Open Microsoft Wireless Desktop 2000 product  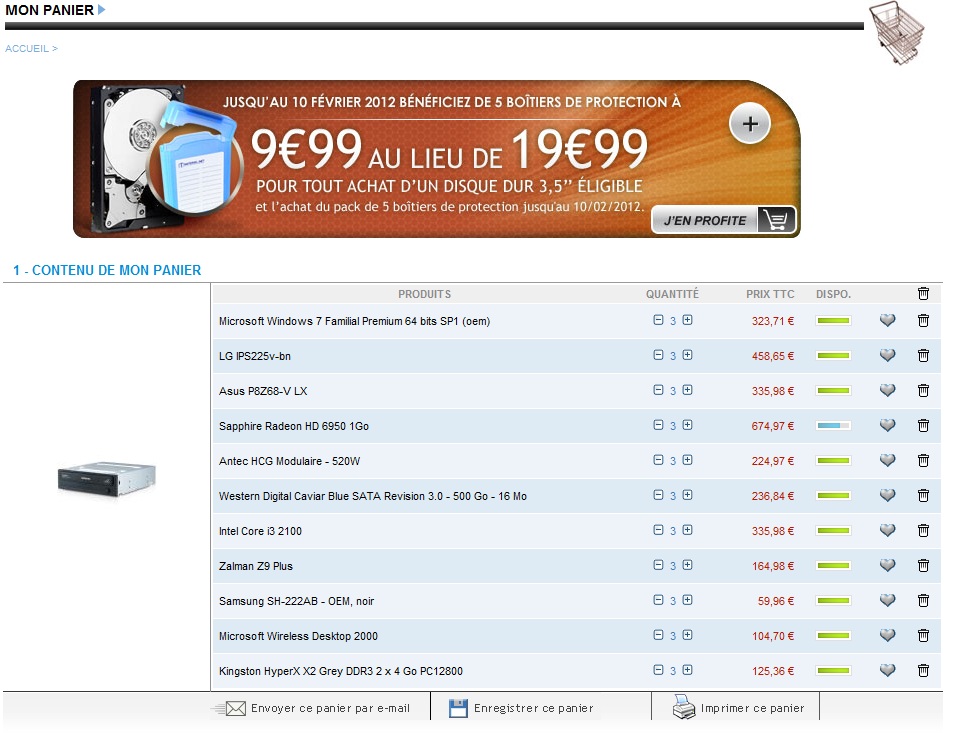click(x=298, y=636)
